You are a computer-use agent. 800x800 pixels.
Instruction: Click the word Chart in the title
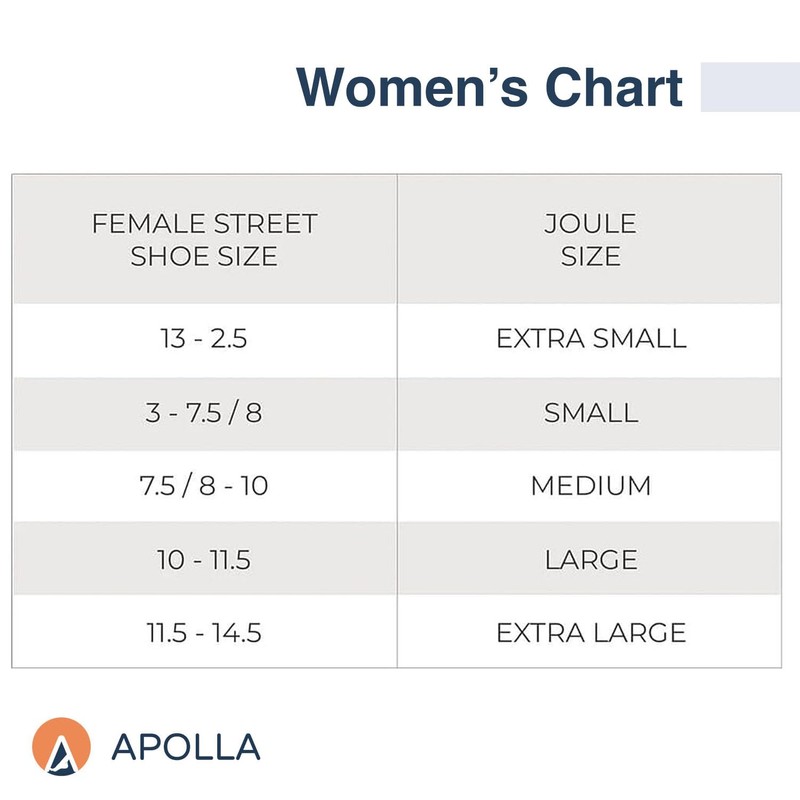point(614,87)
